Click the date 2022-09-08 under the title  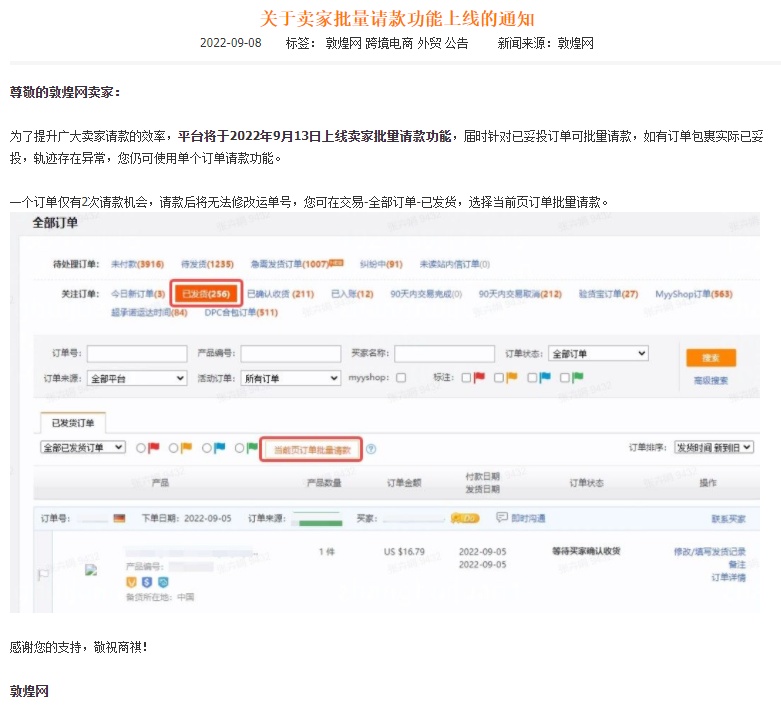pyautogui.click(x=231, y=43)
